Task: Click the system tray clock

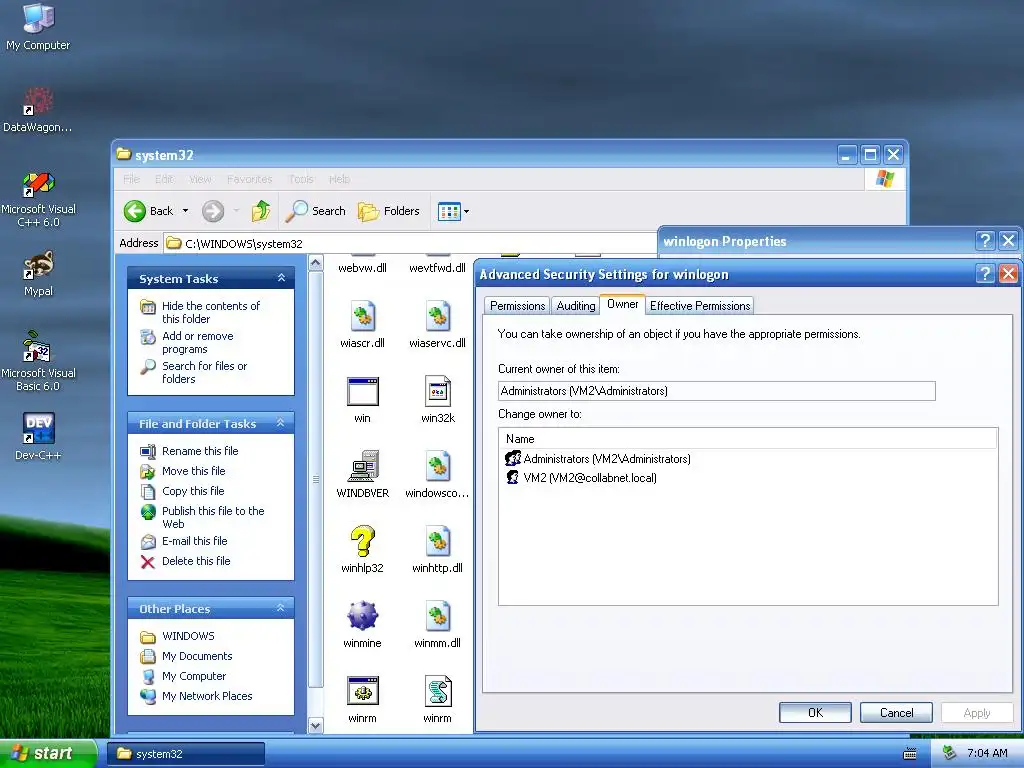Action: [987, 753]
